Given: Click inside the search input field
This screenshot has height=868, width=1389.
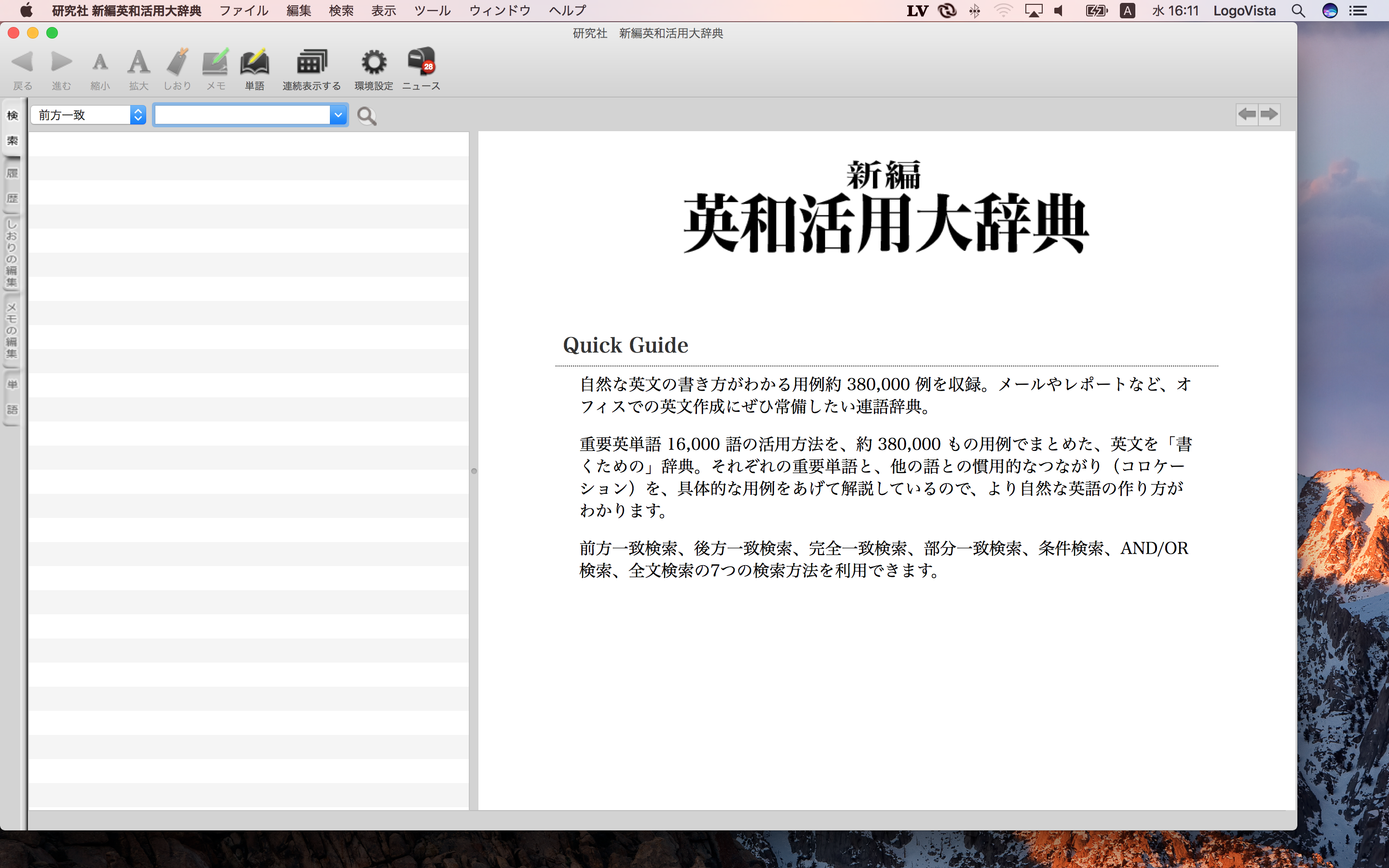Looking at the screenshot, I should [242, 115].
